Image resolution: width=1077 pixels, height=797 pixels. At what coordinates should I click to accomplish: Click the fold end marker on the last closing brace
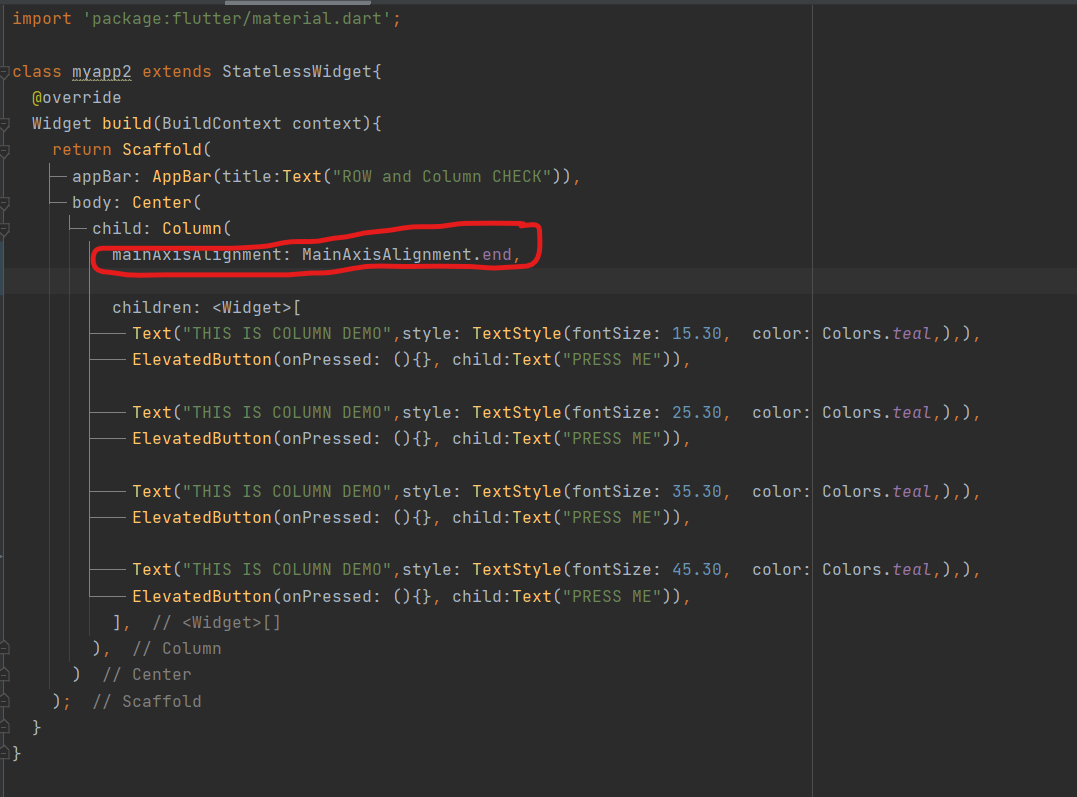[3, 754]
